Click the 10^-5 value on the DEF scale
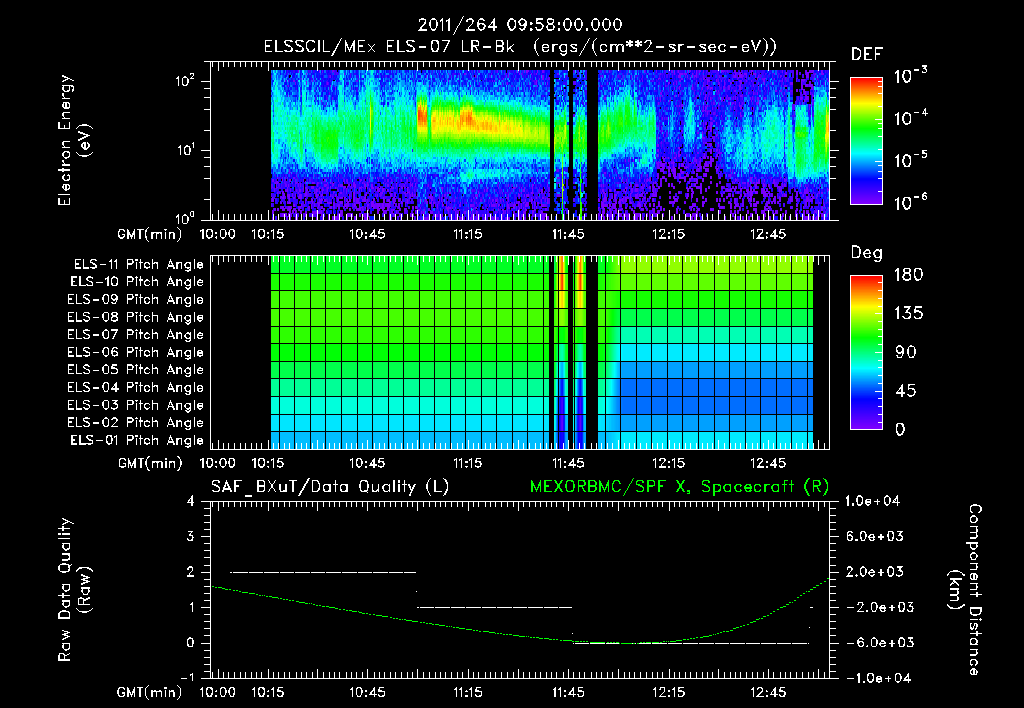Screen dimensions: 1024x708 click(910, 160)
